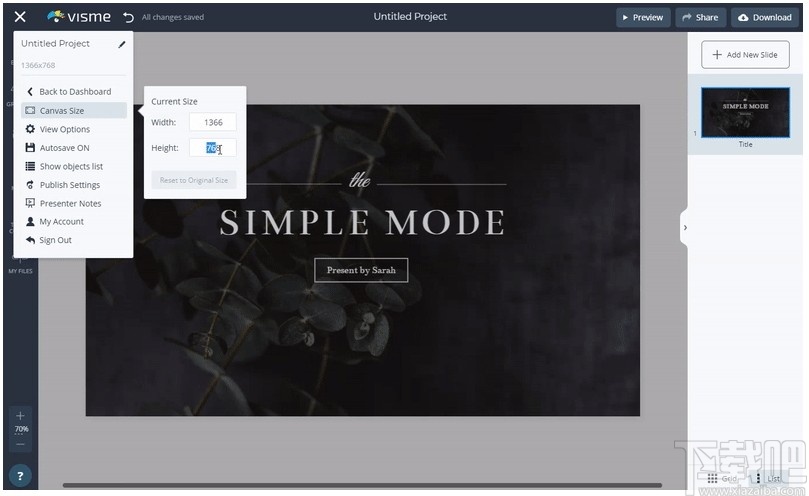809x496 pixels.
Task: Click the Sign Out arrow icon
Action: click(x=30, y=240)
